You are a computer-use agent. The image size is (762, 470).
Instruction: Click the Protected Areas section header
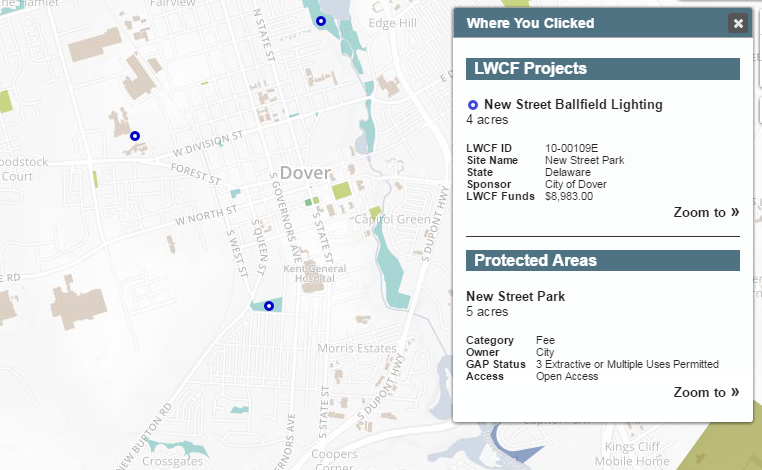[603, 261]
